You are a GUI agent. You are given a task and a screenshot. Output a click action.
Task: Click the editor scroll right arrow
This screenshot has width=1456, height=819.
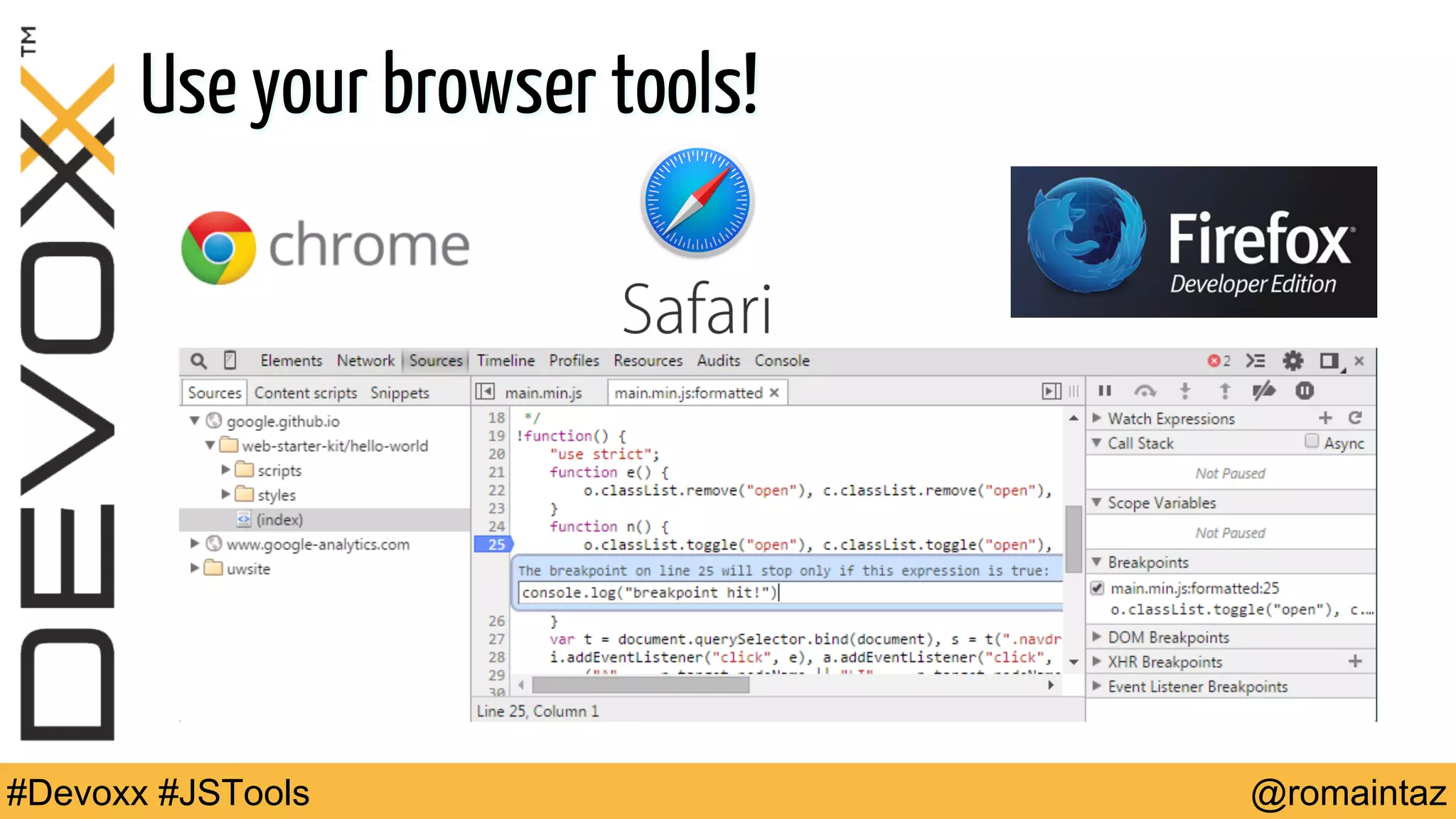[1051, 685]
